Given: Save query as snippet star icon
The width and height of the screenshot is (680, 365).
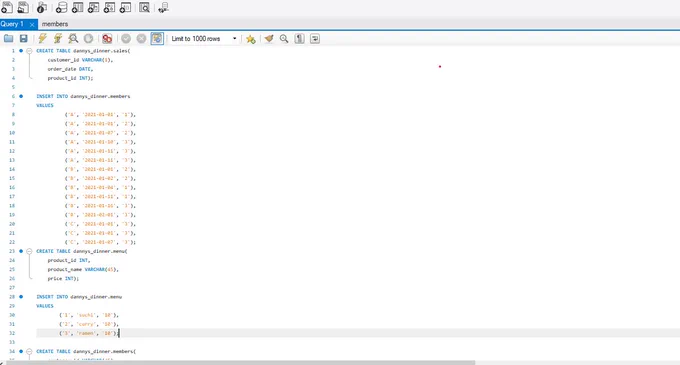Looking at the screenshot, I should (251, 39).
